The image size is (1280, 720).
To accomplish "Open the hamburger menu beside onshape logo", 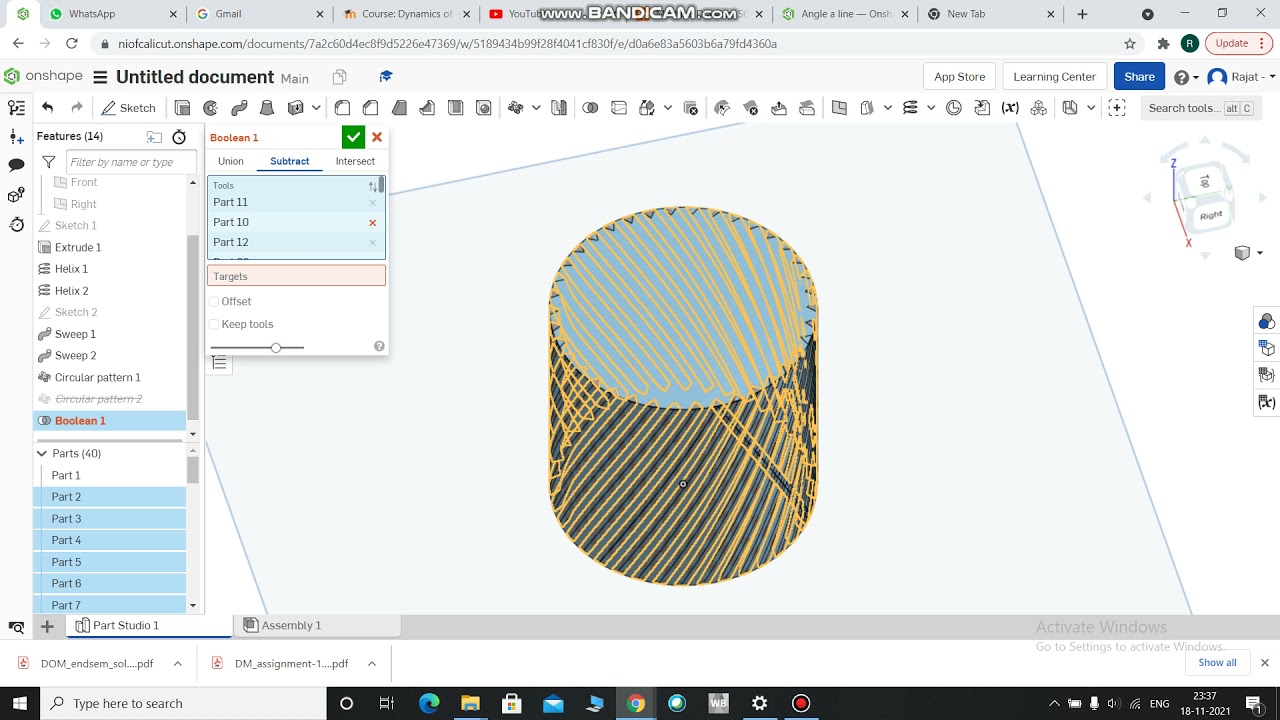I will [x=100, y=77].
